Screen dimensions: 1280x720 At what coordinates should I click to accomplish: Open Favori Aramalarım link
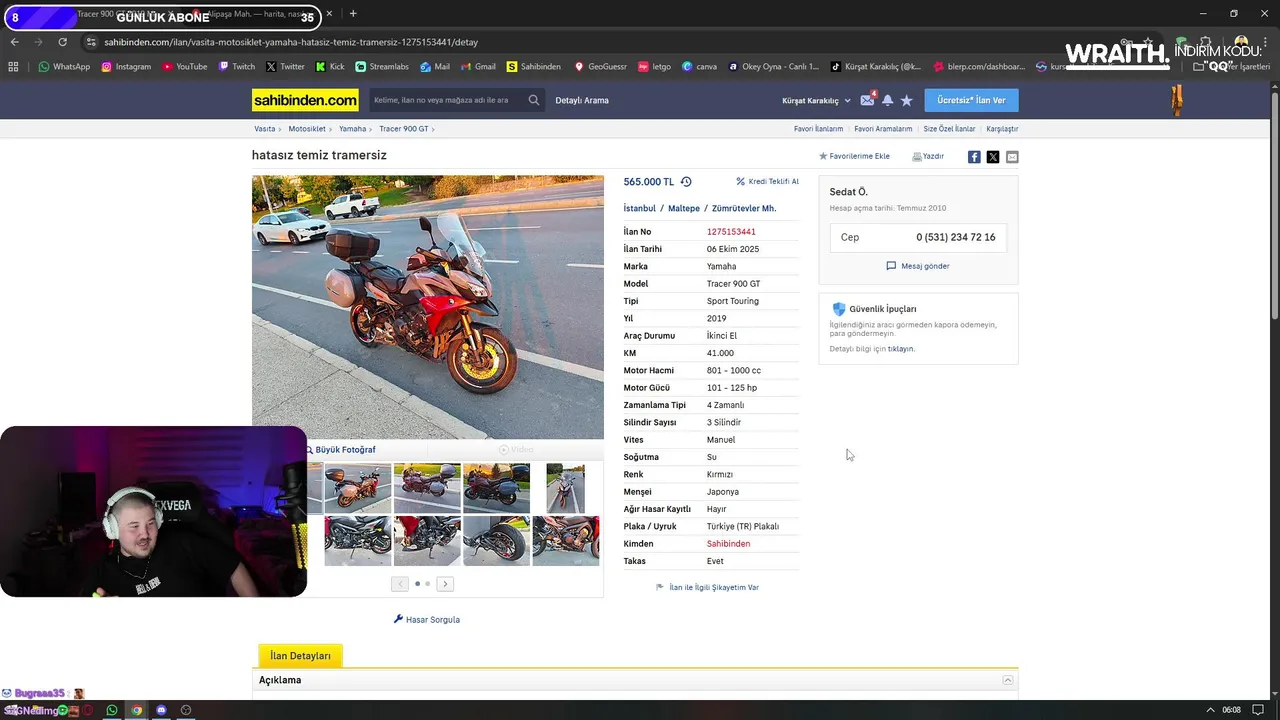point(883,129)
